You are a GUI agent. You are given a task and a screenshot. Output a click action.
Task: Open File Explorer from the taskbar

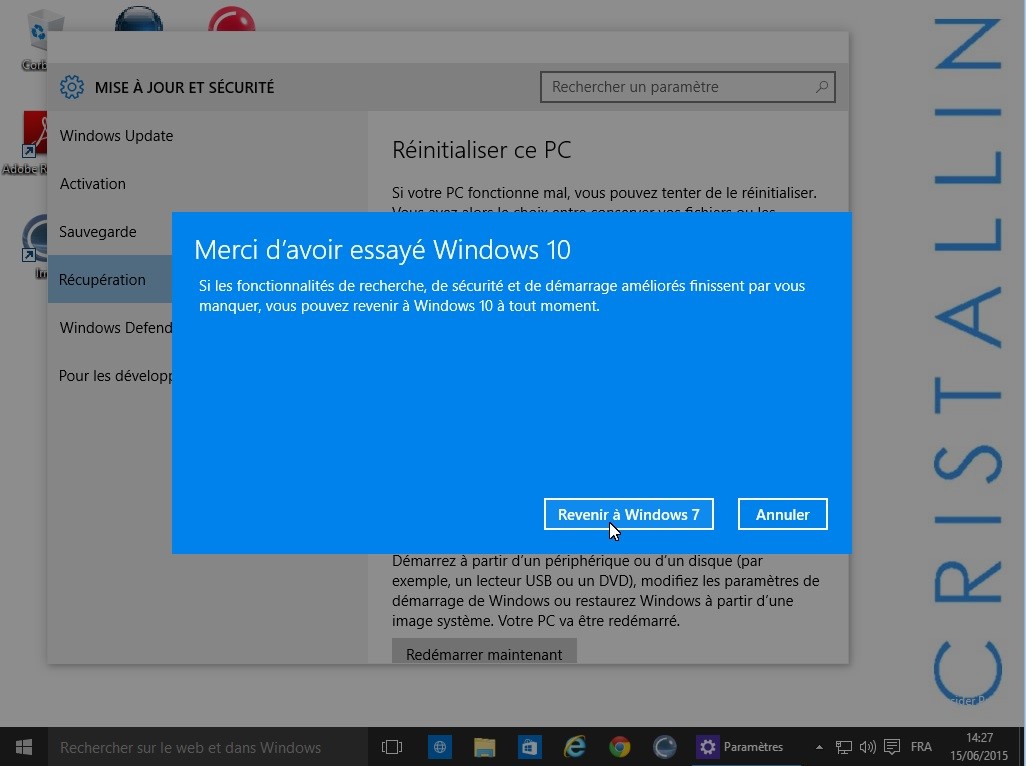(x=485, y=746)
